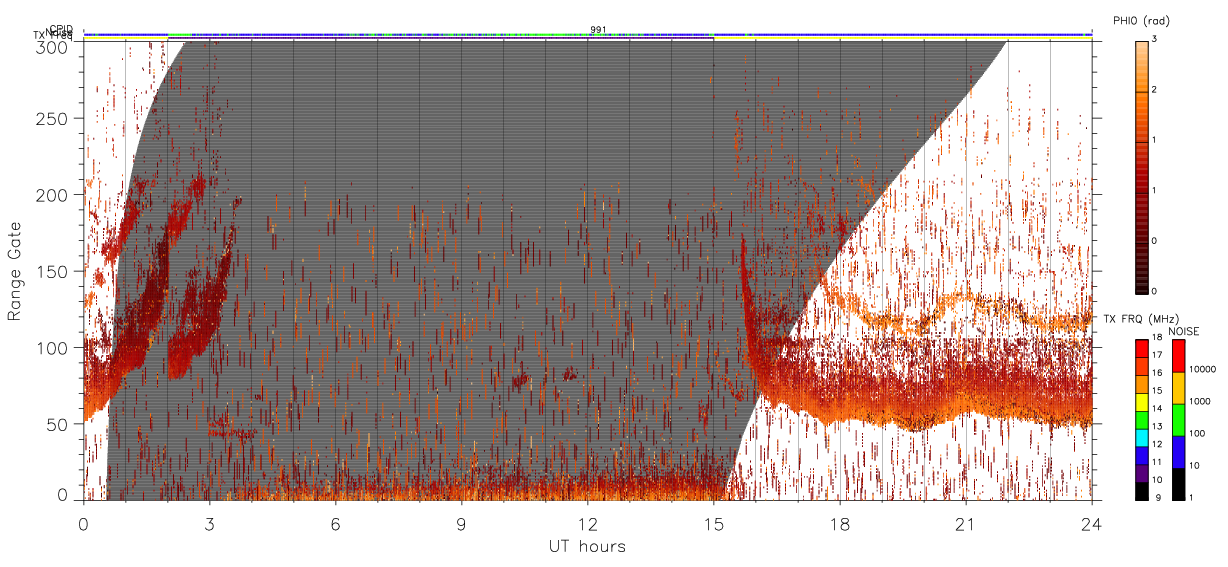
Task: Pick the black 1–10 swatch in NOISE legend
Action: click(x=1178, y=482)
